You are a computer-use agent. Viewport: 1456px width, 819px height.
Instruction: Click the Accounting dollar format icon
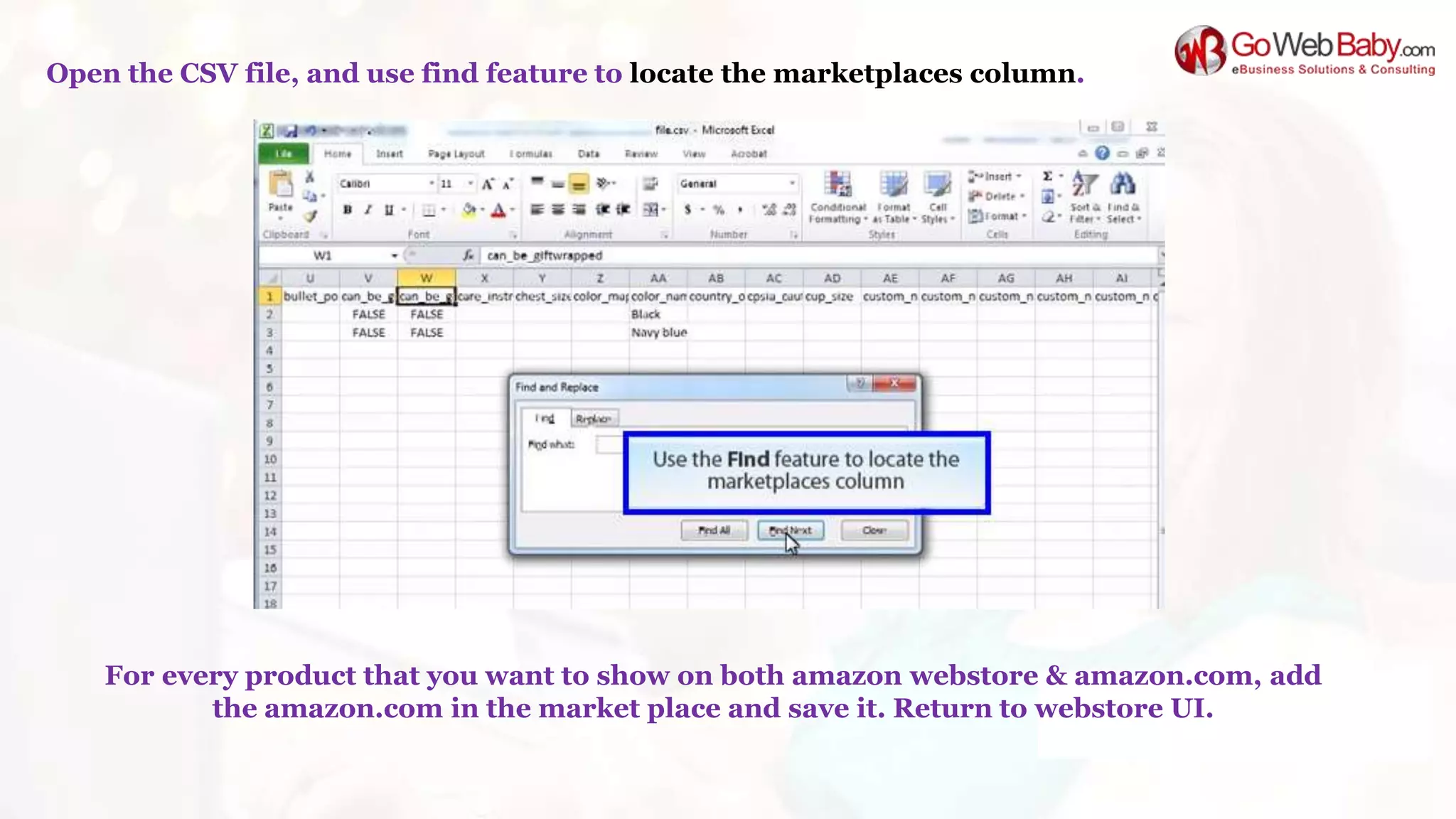click(x=687, y=210)
